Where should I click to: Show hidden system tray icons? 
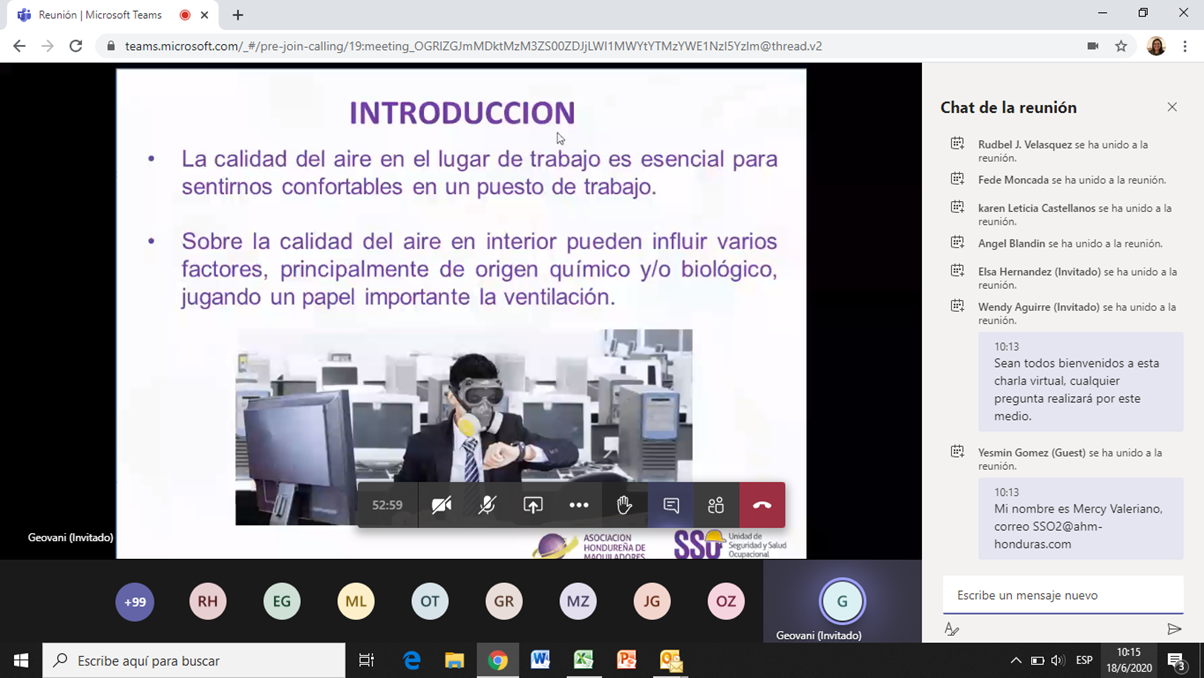1016,660
